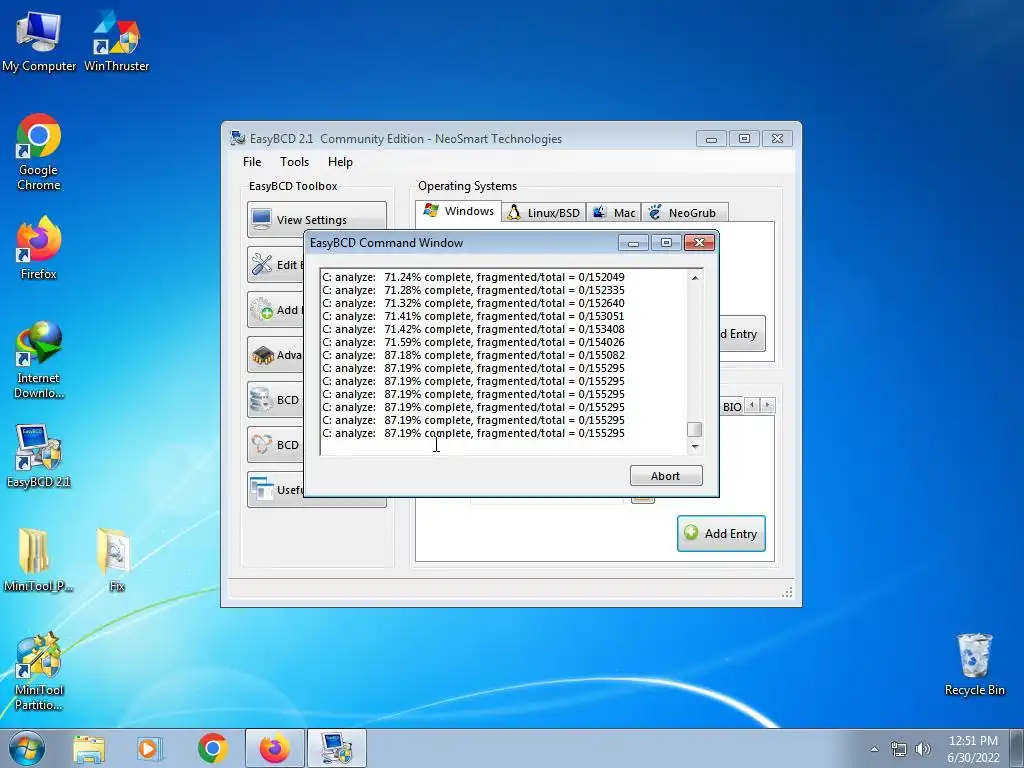Switch to the NeoGrub tab
The width and height of the screenshot is (1024, 768).
(684, 213)
